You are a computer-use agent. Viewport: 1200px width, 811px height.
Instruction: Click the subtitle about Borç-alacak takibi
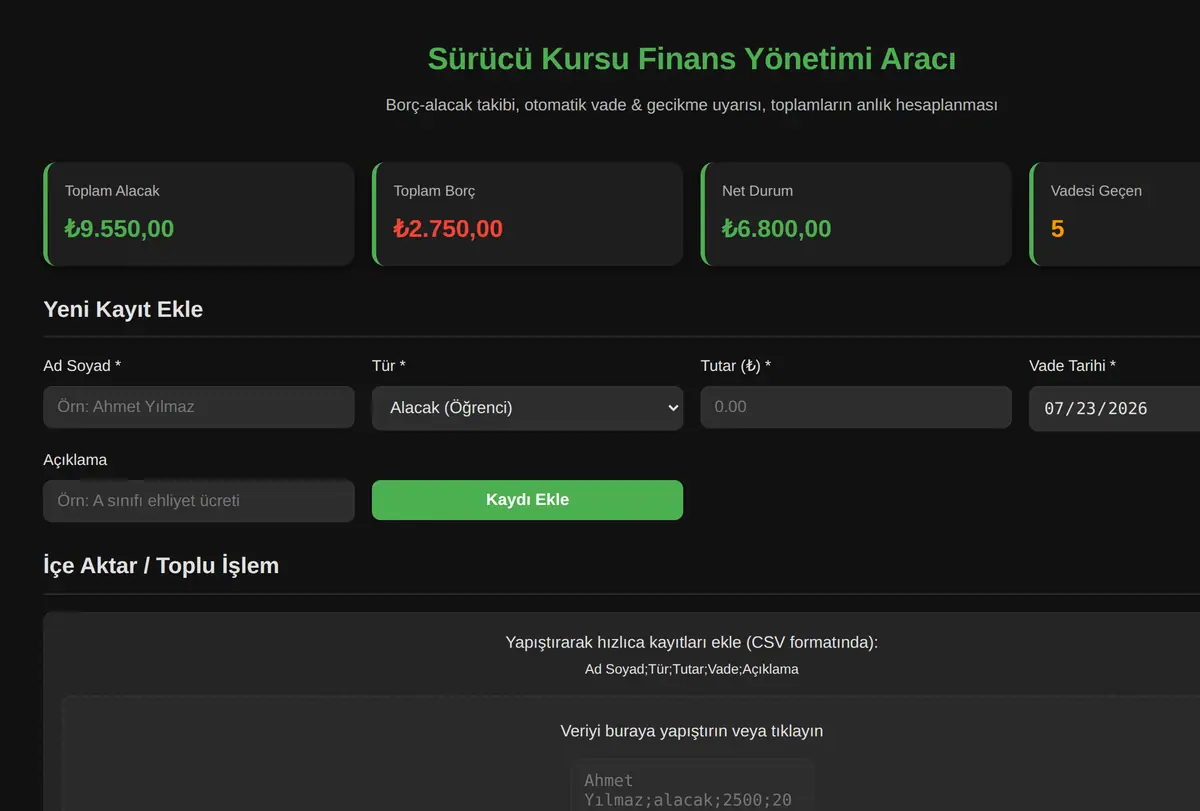click(692, 105)
